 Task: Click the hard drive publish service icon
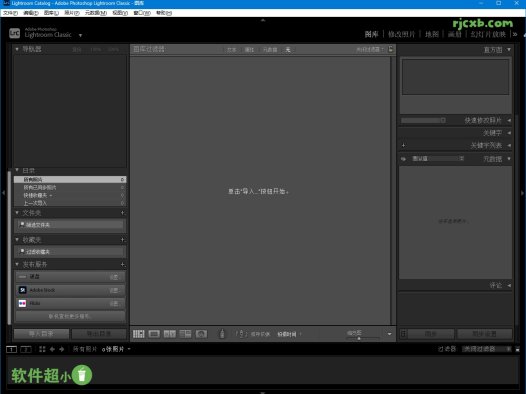pos(22,277)
